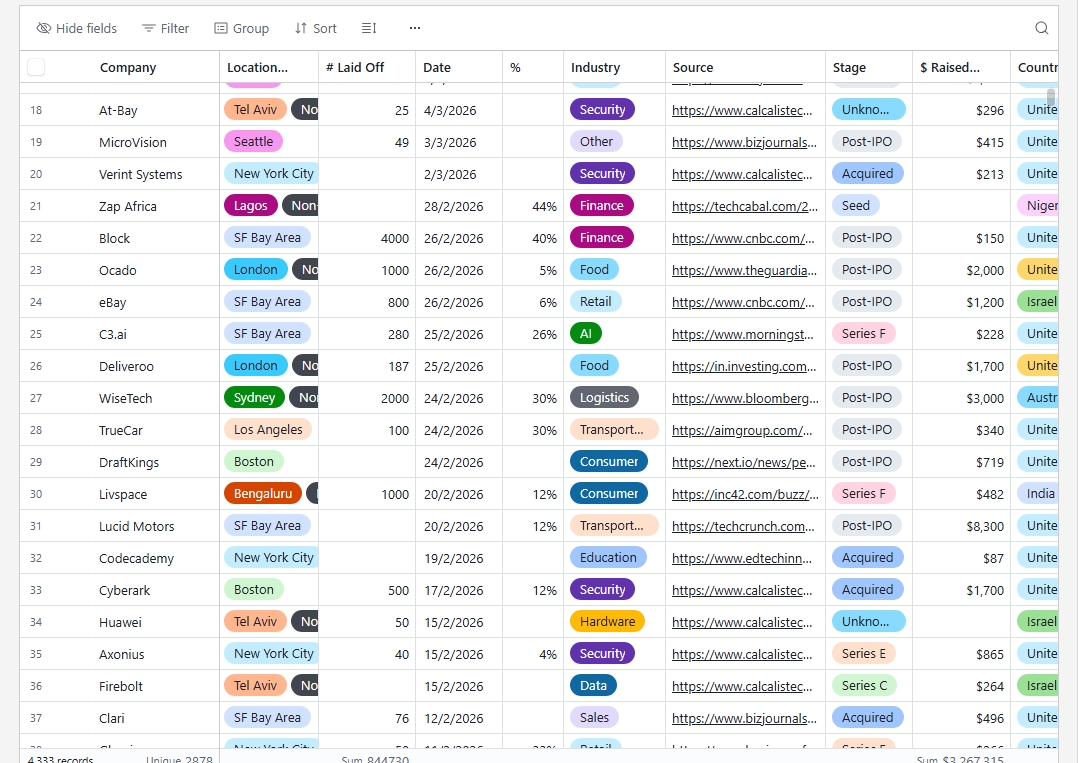Tick the select-all checkbox in header
The height and width of the screenshot is (763, 1083).
point(36,67)
